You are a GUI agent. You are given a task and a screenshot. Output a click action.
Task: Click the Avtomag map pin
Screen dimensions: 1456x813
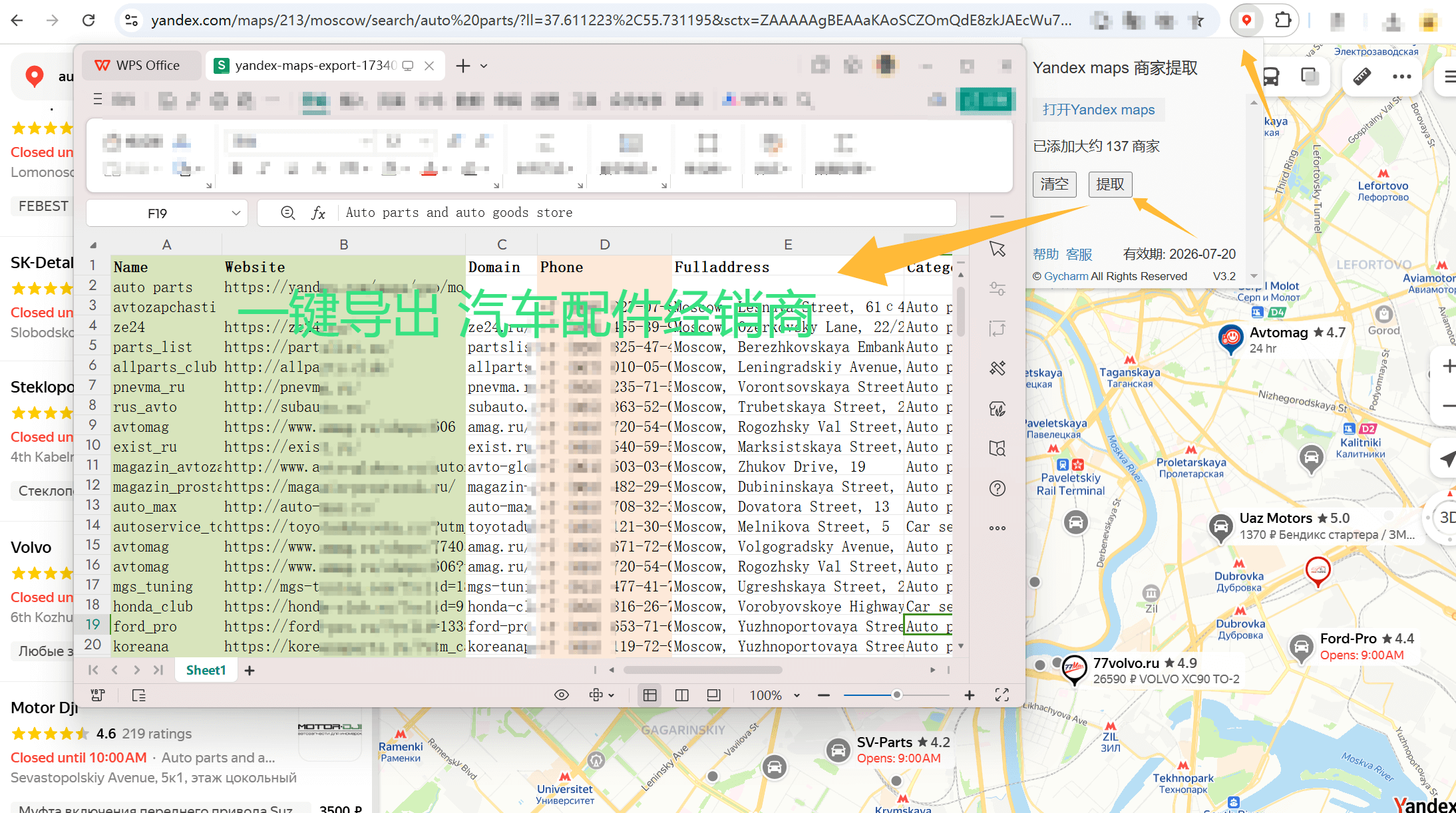click(1231, 339)
